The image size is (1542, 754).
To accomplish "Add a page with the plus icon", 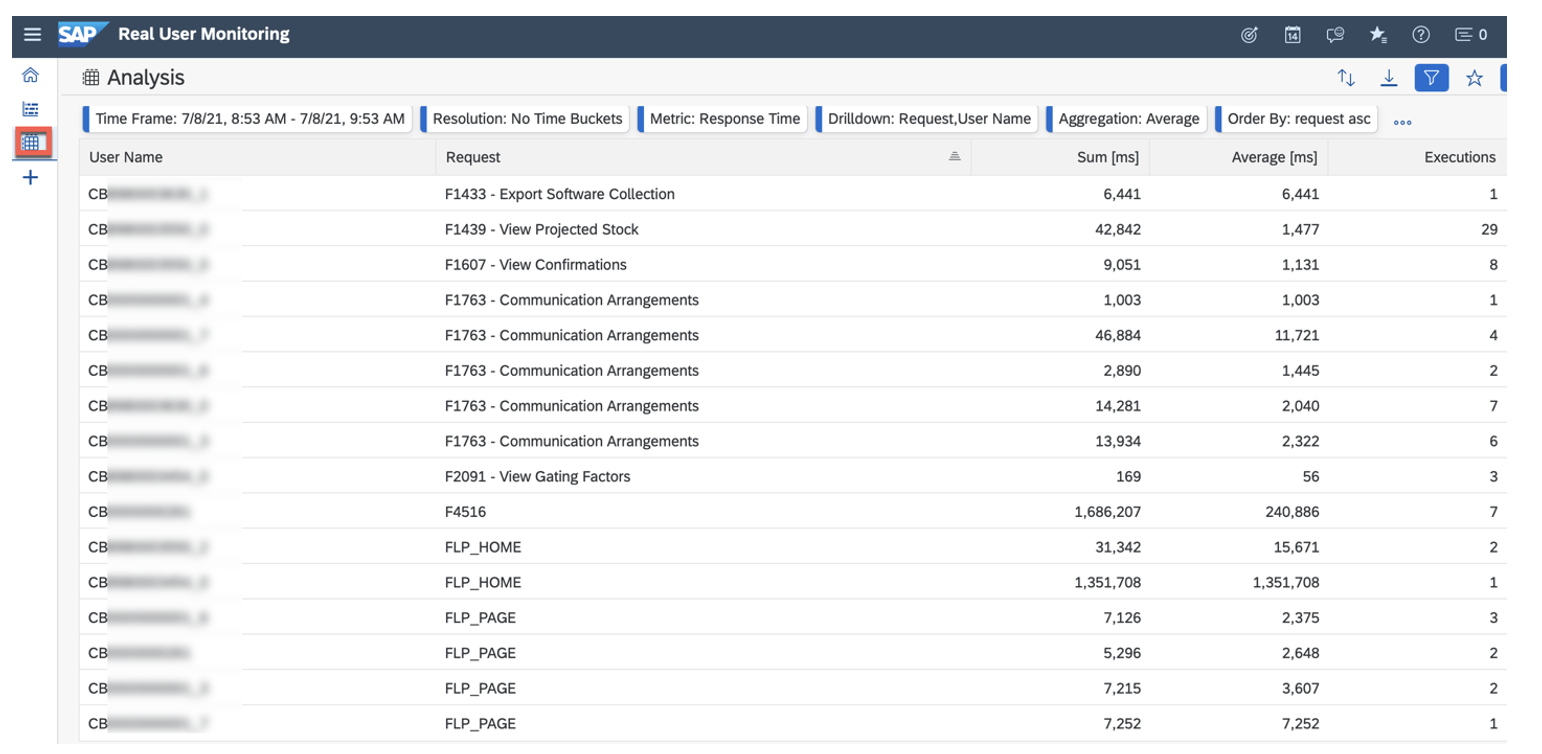I will click(30, 178).
